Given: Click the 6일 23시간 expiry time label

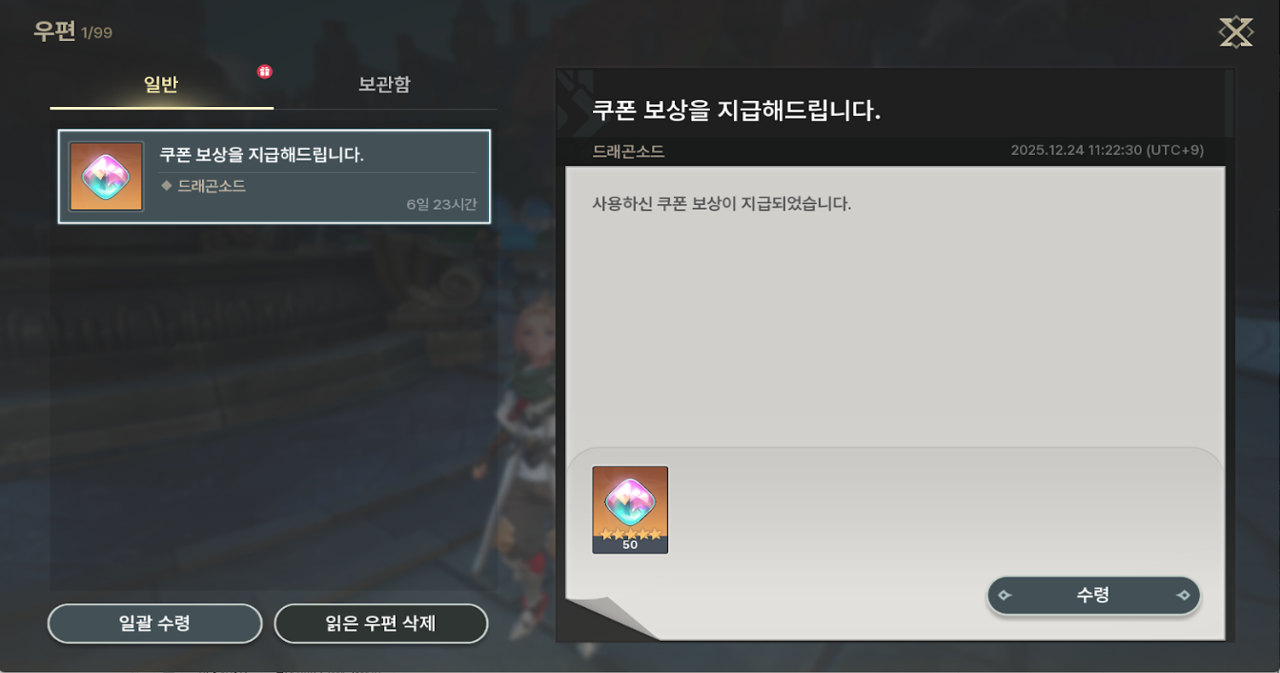Looking at the screenshot, I should click(441, 204).
